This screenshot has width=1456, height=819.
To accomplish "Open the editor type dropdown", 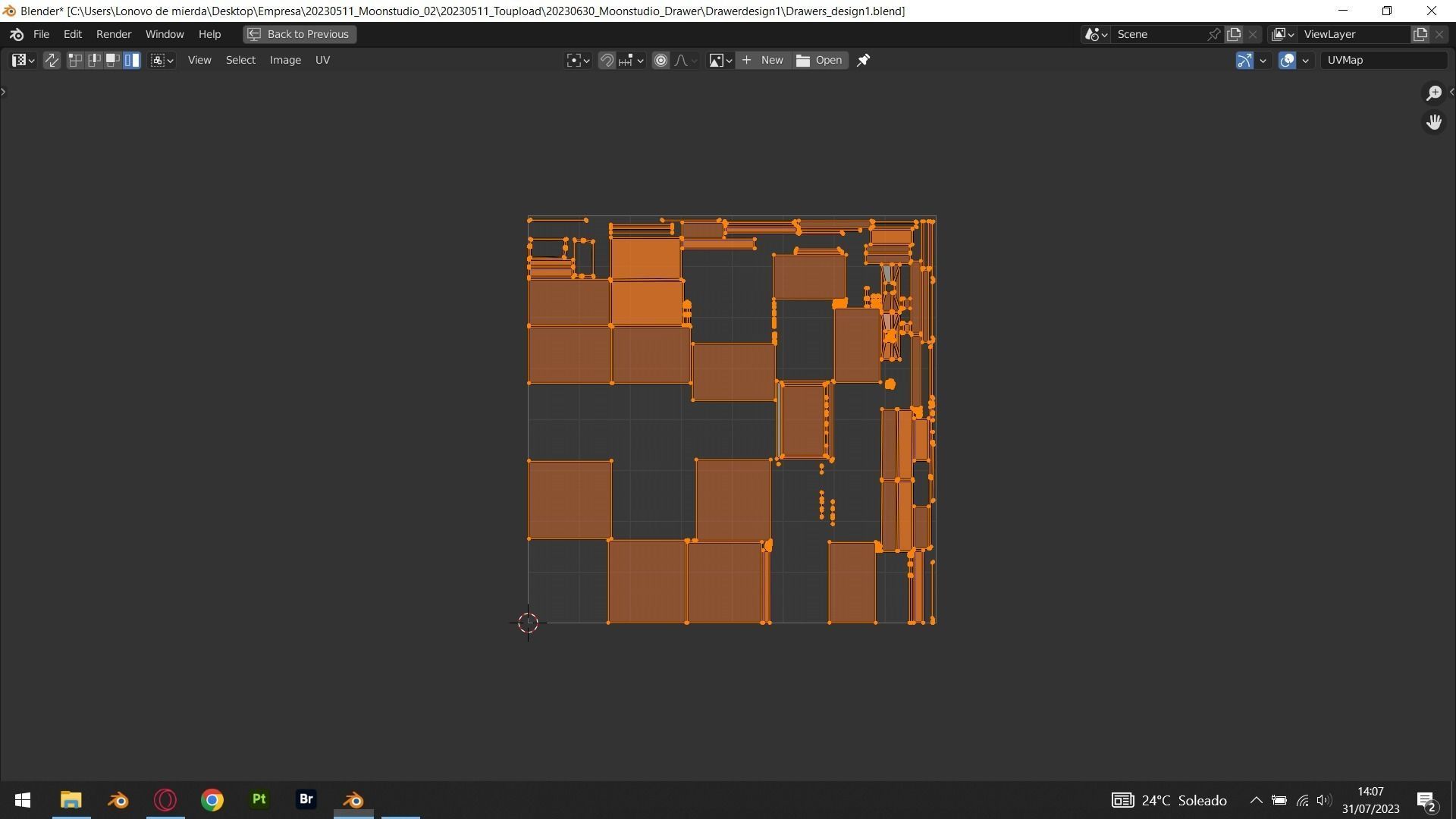I will tap(23, 60).
